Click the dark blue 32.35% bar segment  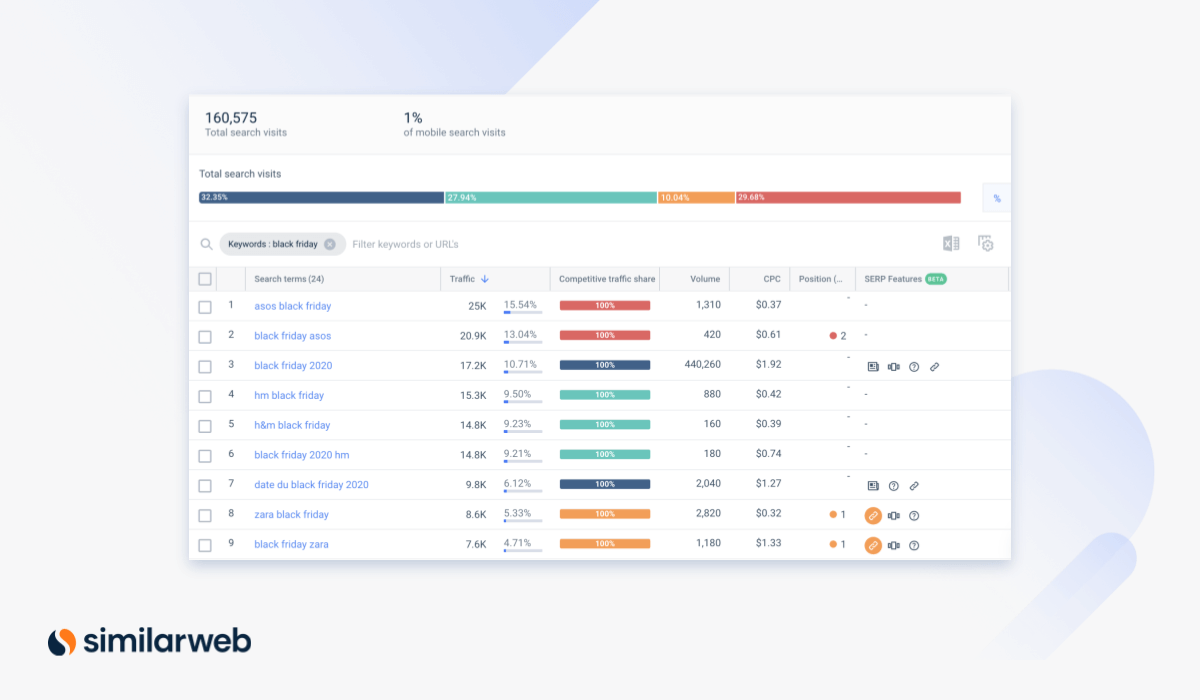(321, 198)
